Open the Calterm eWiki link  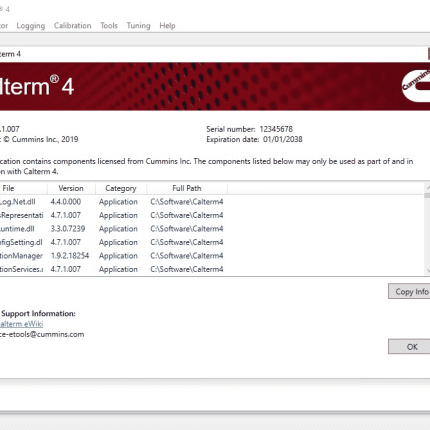pos(21,324)
